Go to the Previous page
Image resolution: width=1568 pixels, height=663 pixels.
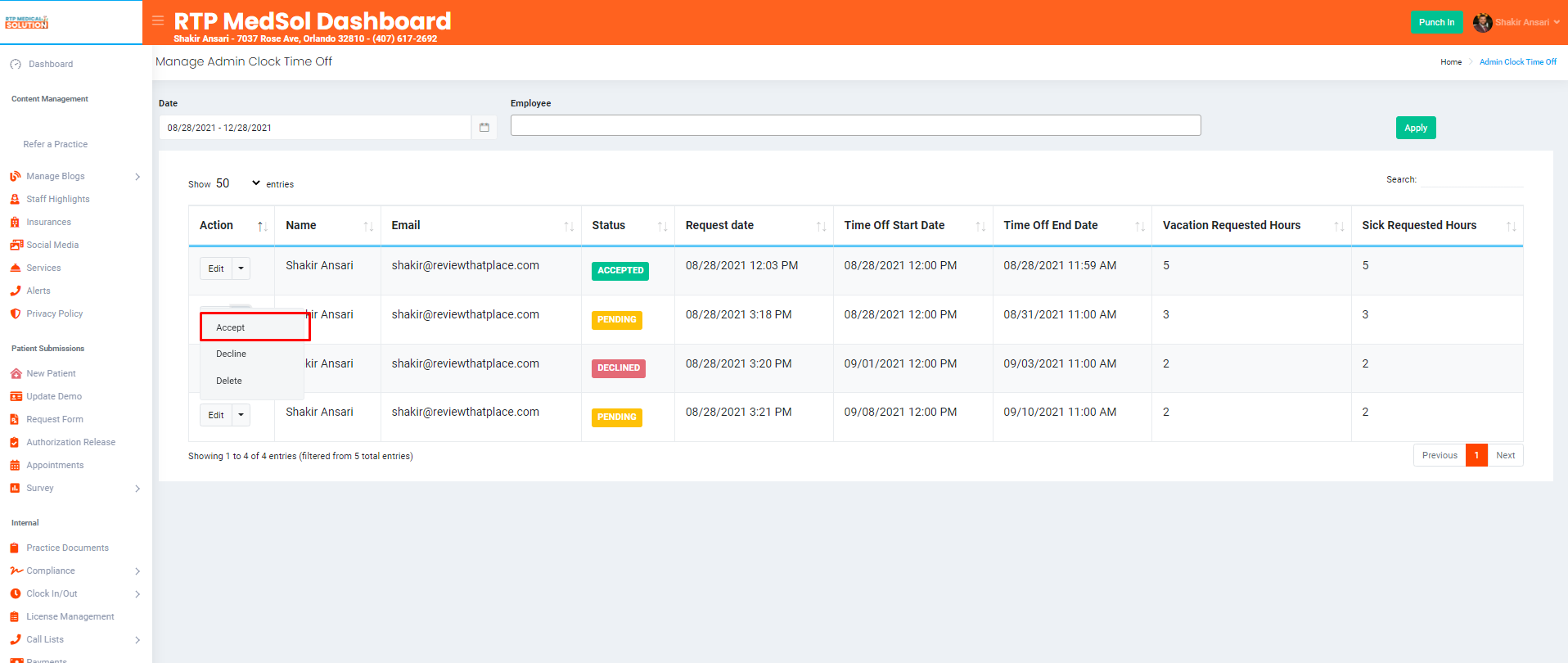click(x=1440, y=455)
